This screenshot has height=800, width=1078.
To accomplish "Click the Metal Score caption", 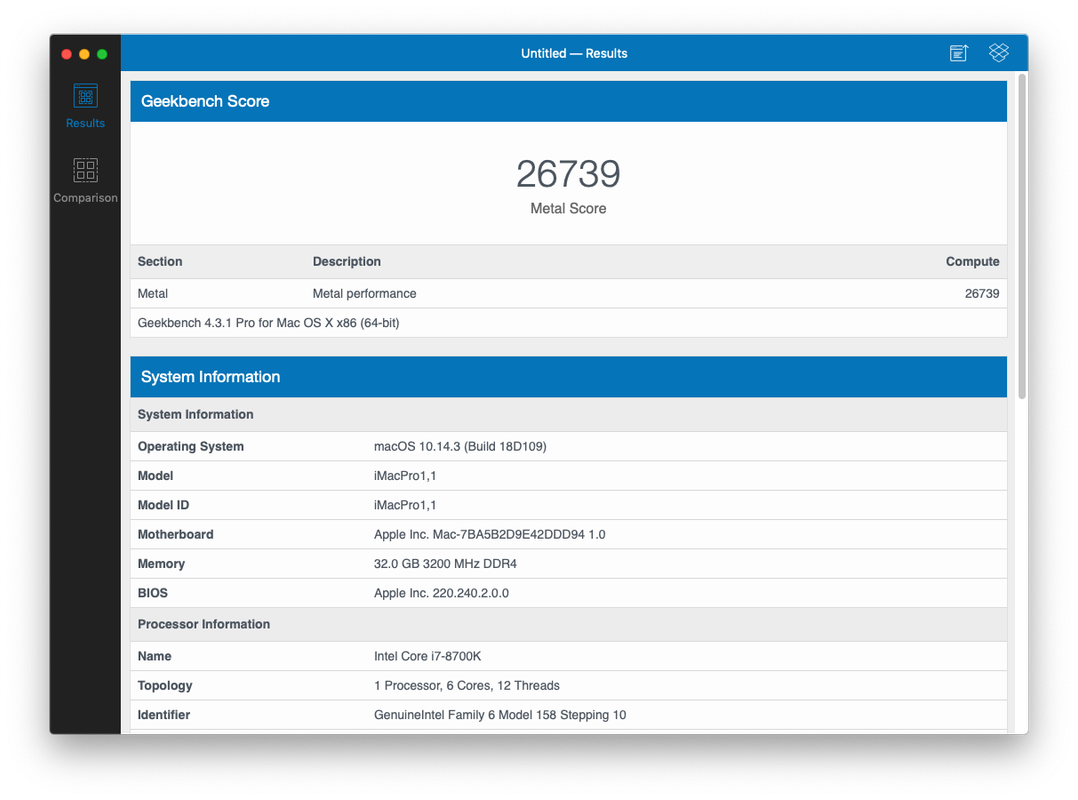I will (568, 208).
